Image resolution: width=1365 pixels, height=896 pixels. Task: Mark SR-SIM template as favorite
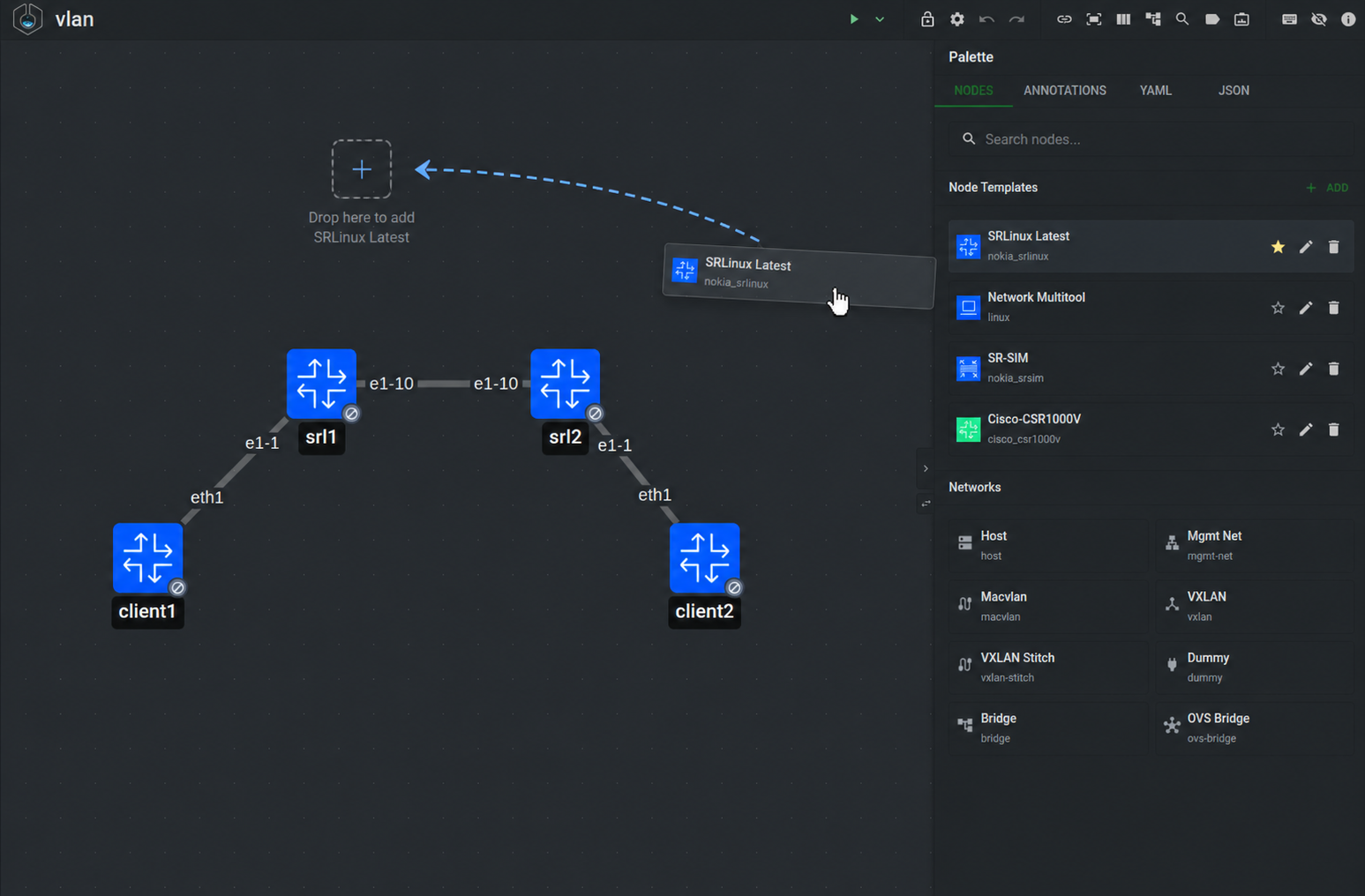tap(1278, 369)
